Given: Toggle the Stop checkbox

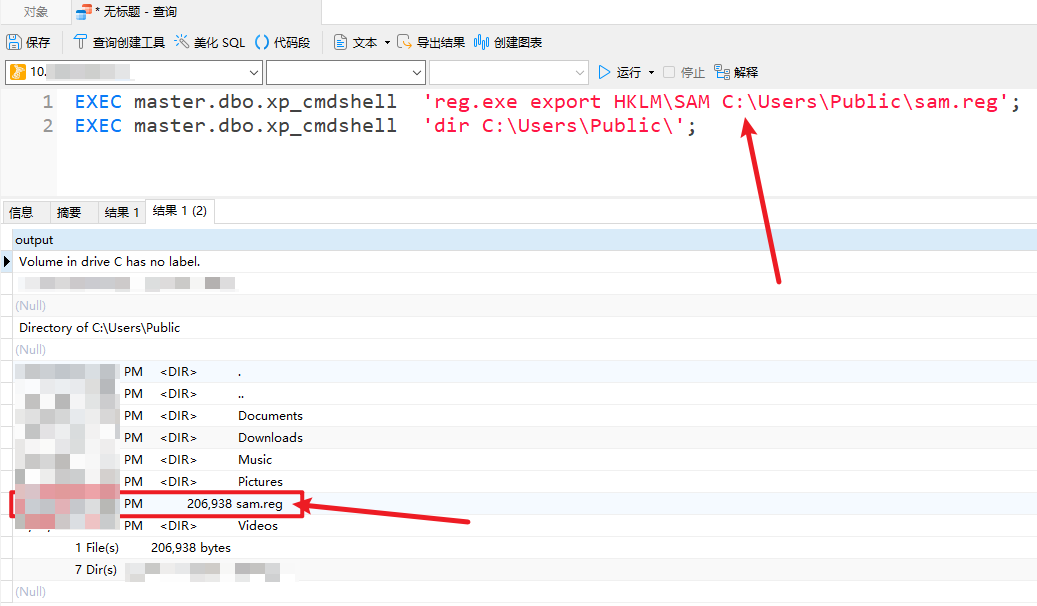Looking at the screenshot, I should click(x=669, y=72).
